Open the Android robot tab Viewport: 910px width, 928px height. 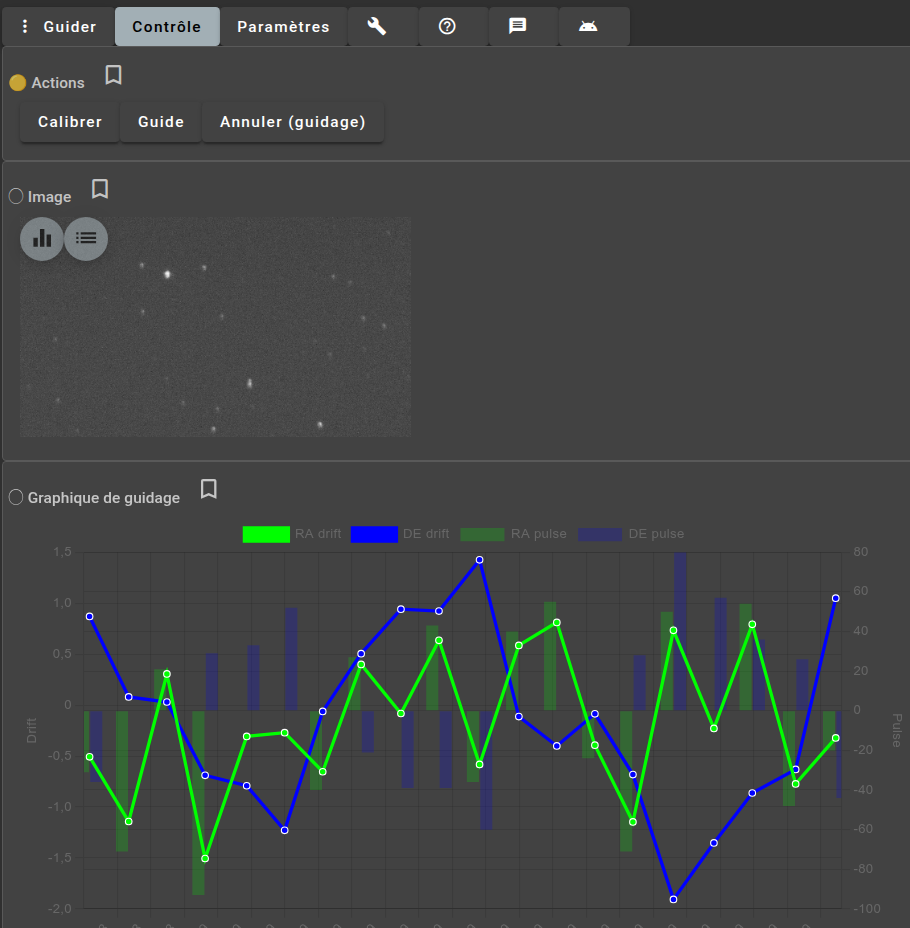click(x=588, y=27)
